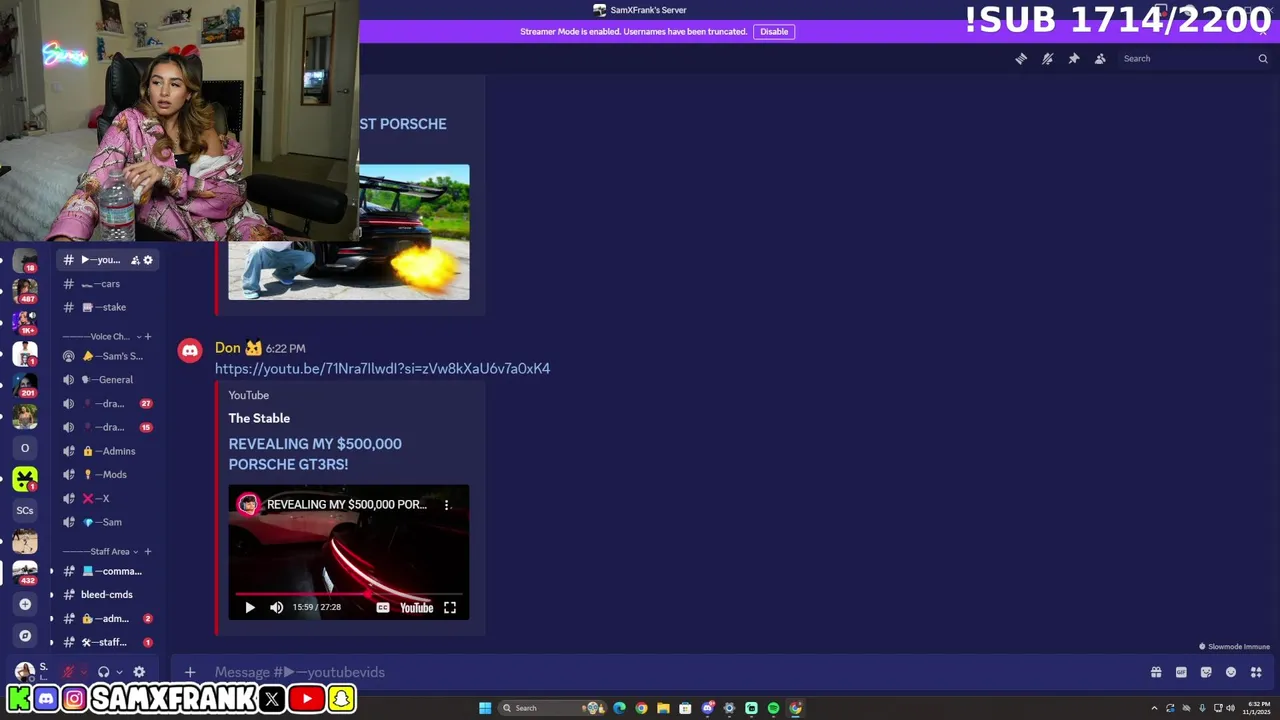Select server icon with 487 badge
Screen dimensions: 1280x720
25,291
